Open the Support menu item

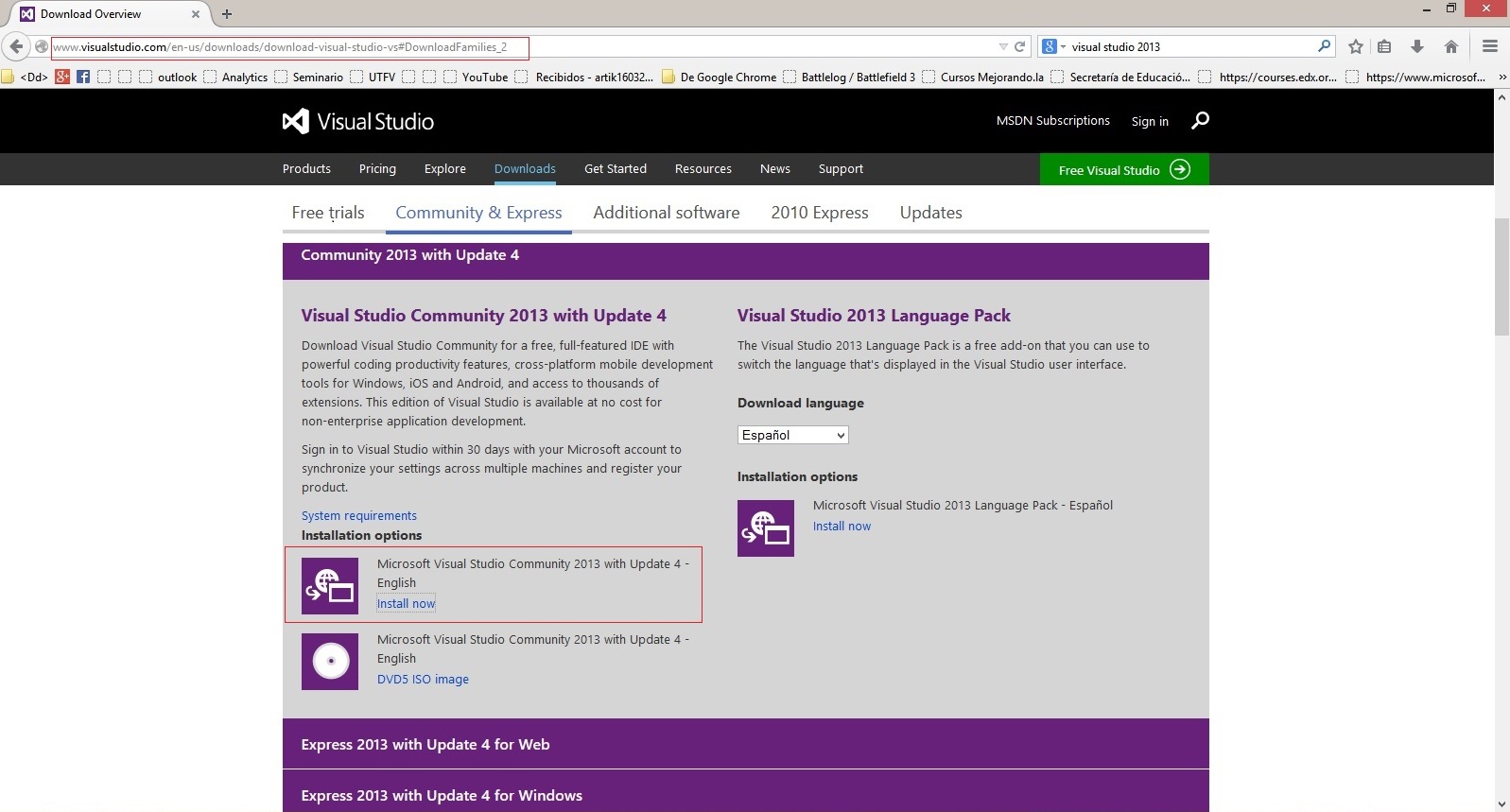click(x=841, y=168)
